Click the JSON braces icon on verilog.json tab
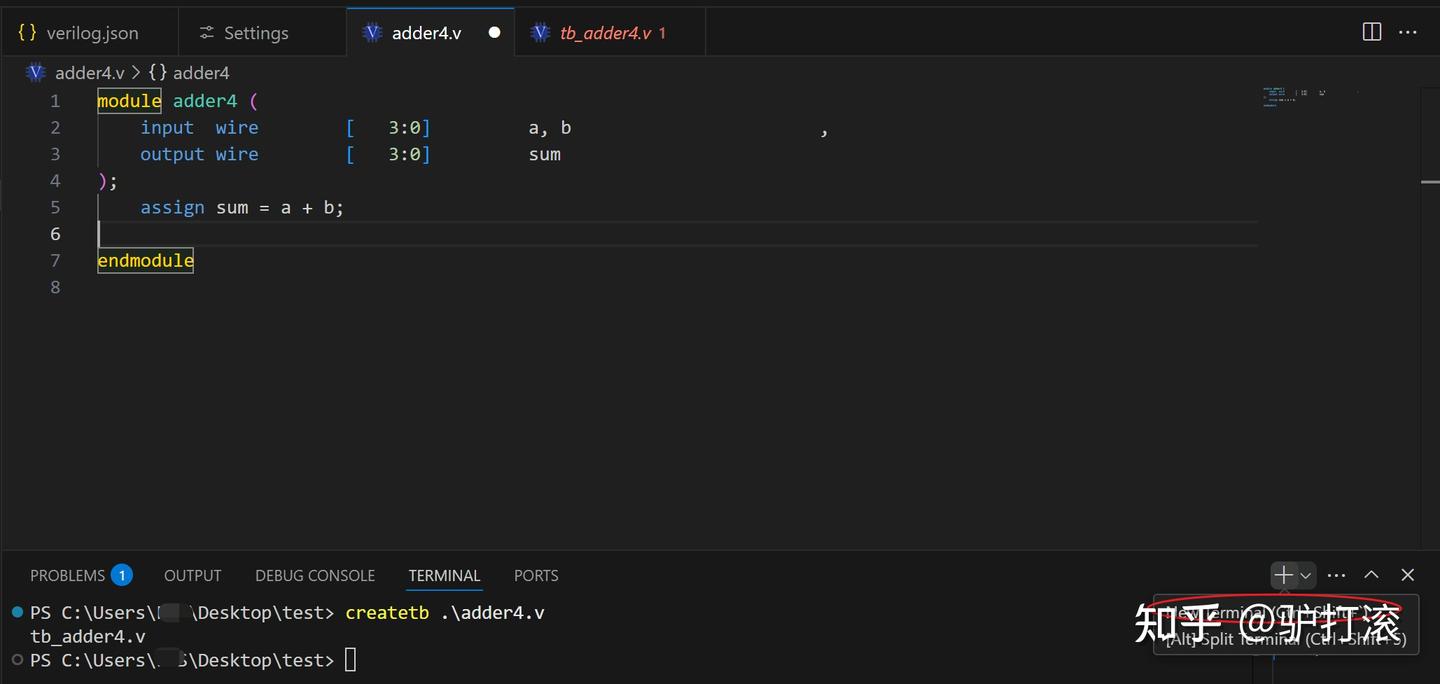 (25, 31)
